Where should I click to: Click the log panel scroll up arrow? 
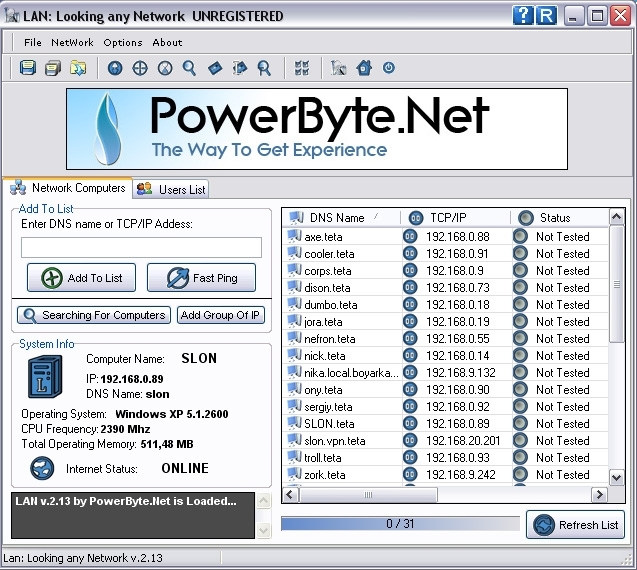pos(264,501)
